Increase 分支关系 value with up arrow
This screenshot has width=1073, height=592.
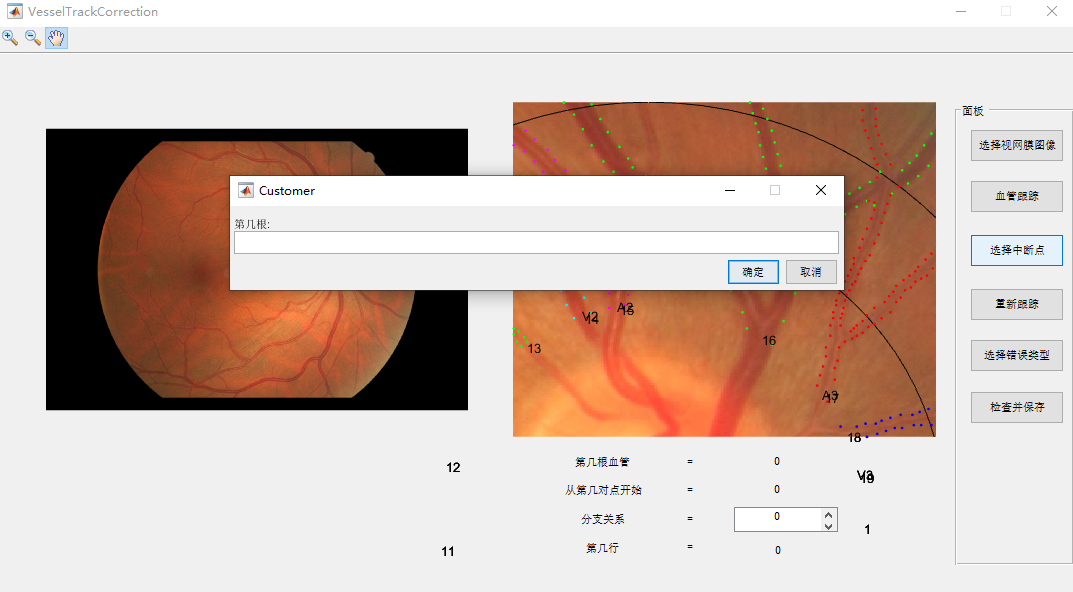click(x=828, y=514)
